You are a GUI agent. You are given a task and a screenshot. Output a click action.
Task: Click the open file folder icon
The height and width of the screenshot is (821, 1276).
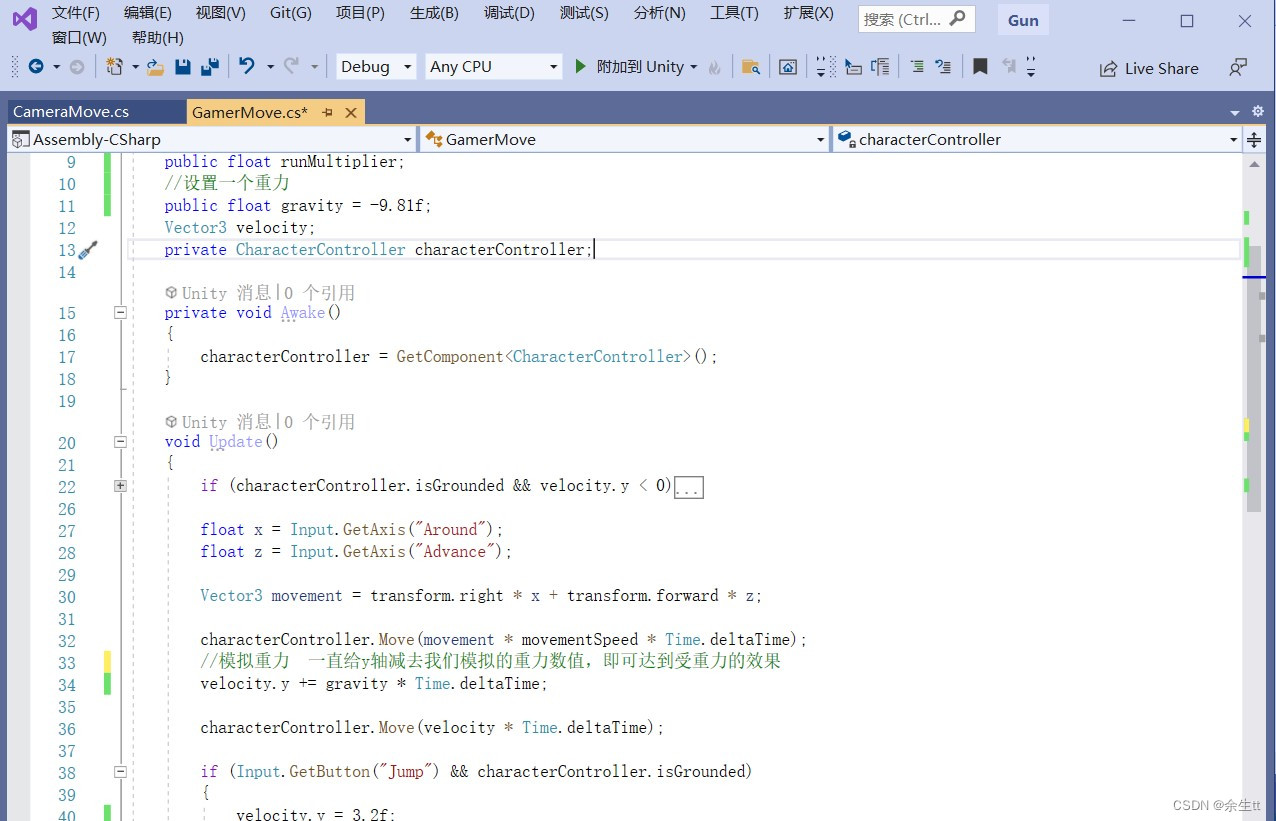click(x=155, y=67)
